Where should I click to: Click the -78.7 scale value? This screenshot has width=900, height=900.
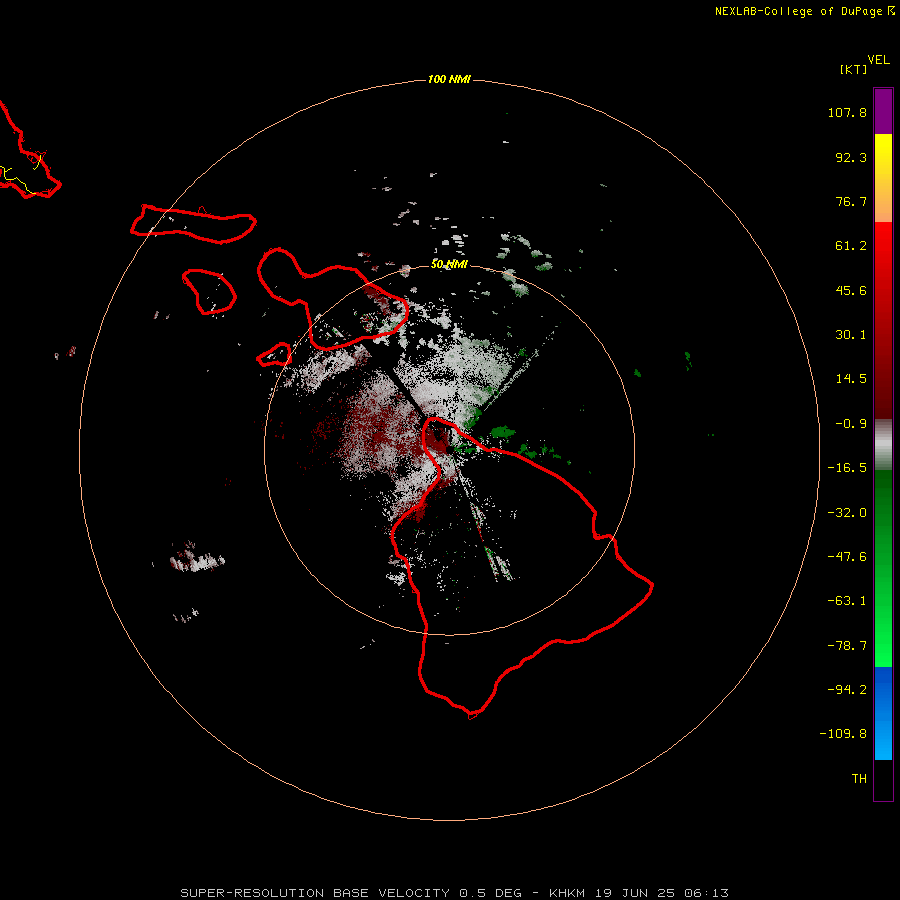pos(847,646)
